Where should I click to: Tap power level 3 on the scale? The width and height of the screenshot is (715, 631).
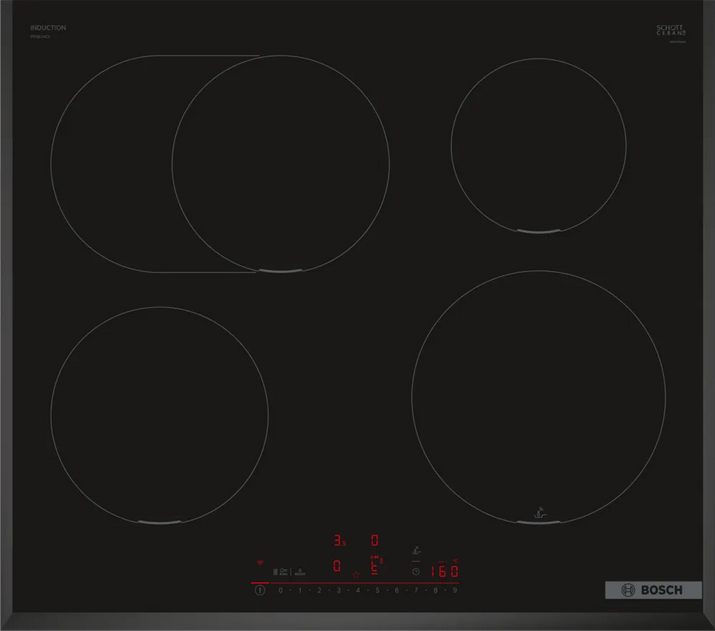pos(338,591)
